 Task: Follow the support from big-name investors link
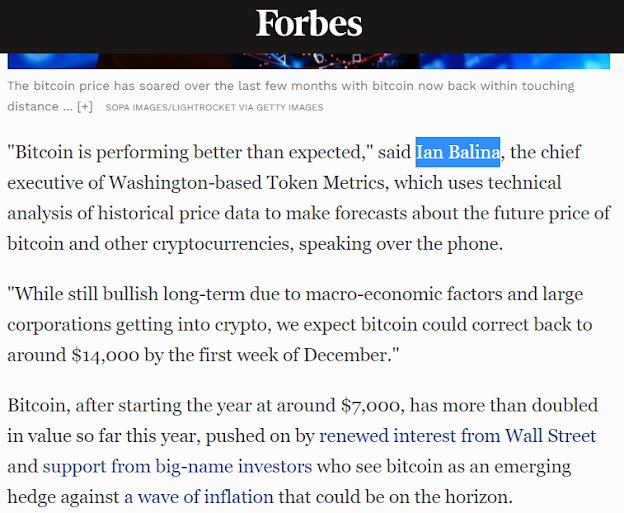(x=177, y=466)
